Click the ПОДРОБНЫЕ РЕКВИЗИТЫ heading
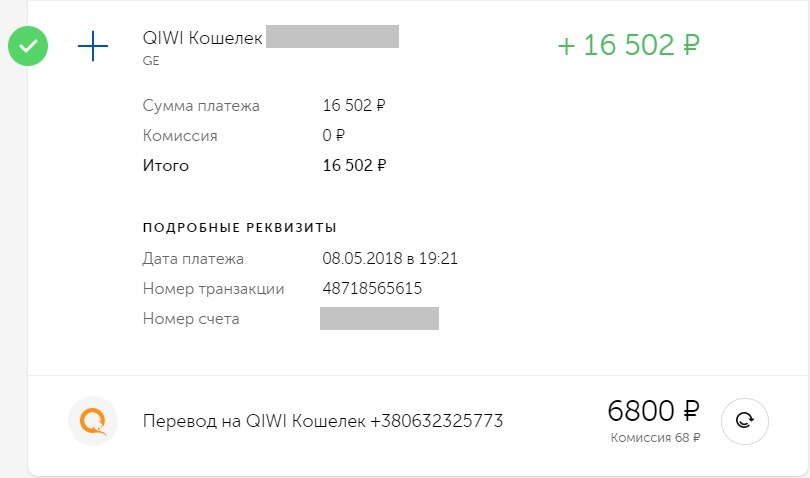This screenshot has width=810, height=478. (x=239, y=227)
